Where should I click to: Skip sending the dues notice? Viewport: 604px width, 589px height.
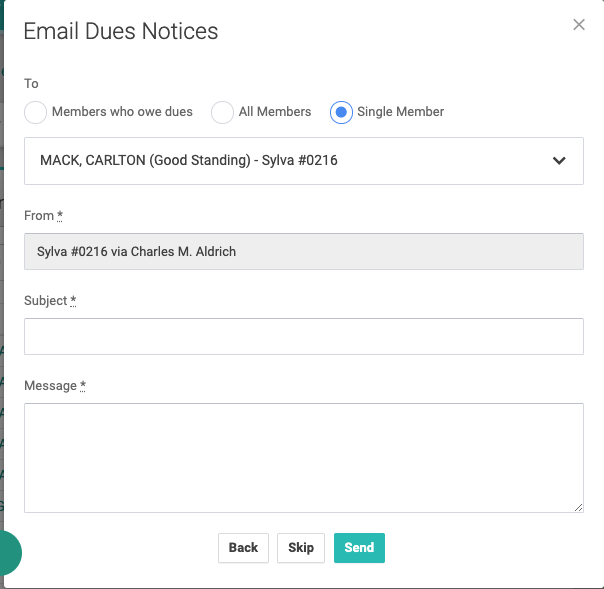pos(301,547)
